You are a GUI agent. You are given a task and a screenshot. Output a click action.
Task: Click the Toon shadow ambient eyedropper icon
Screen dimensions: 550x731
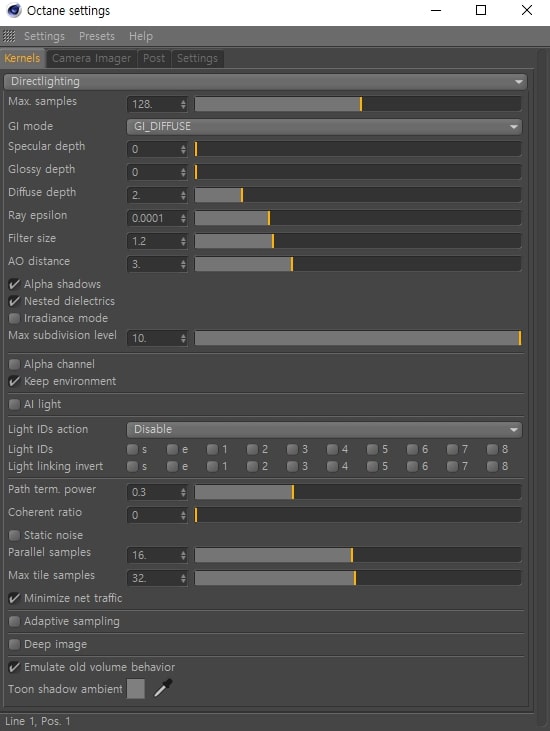coord(163,688)
